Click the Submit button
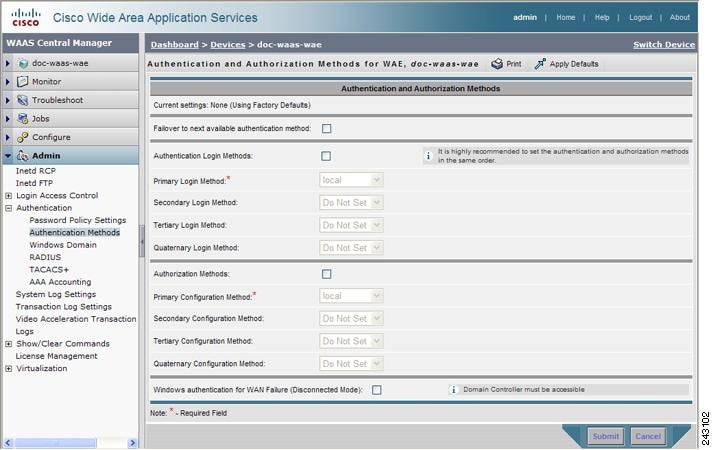Screen dimensions: 712x450 click(x=606, y=436)
